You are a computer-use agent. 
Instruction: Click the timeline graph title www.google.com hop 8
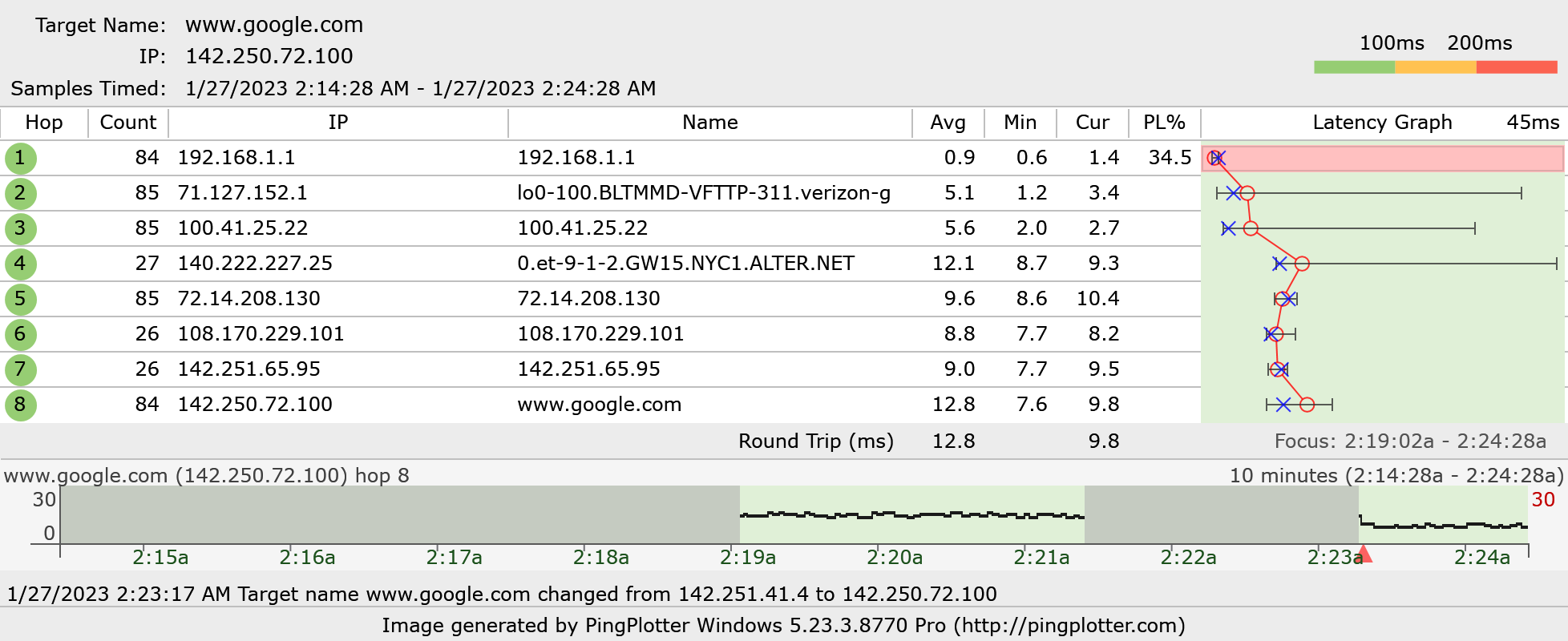coord(207,476)
